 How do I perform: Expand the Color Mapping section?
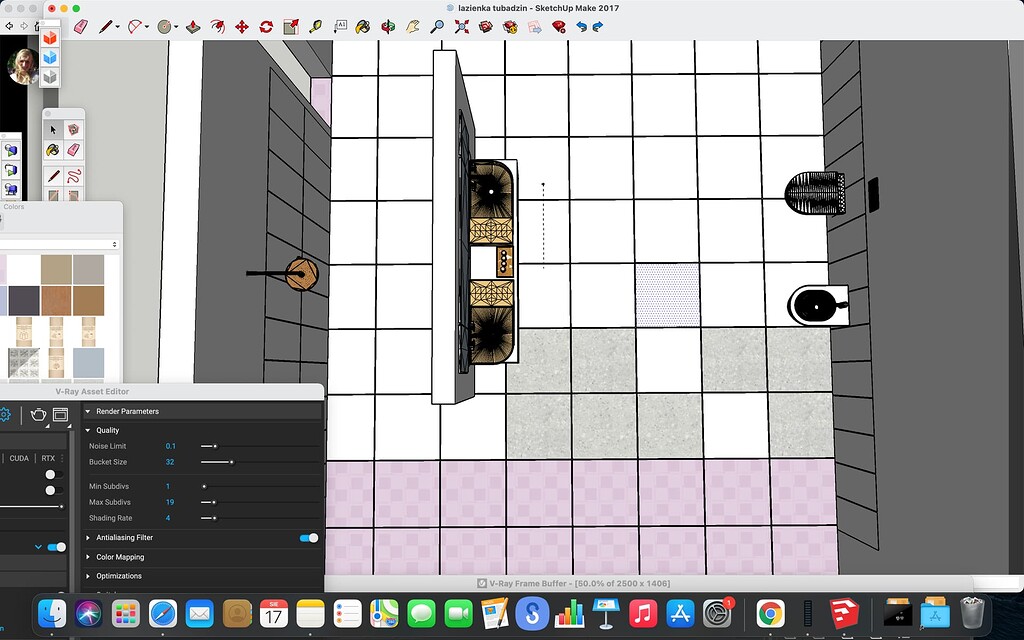coord(88,557)
